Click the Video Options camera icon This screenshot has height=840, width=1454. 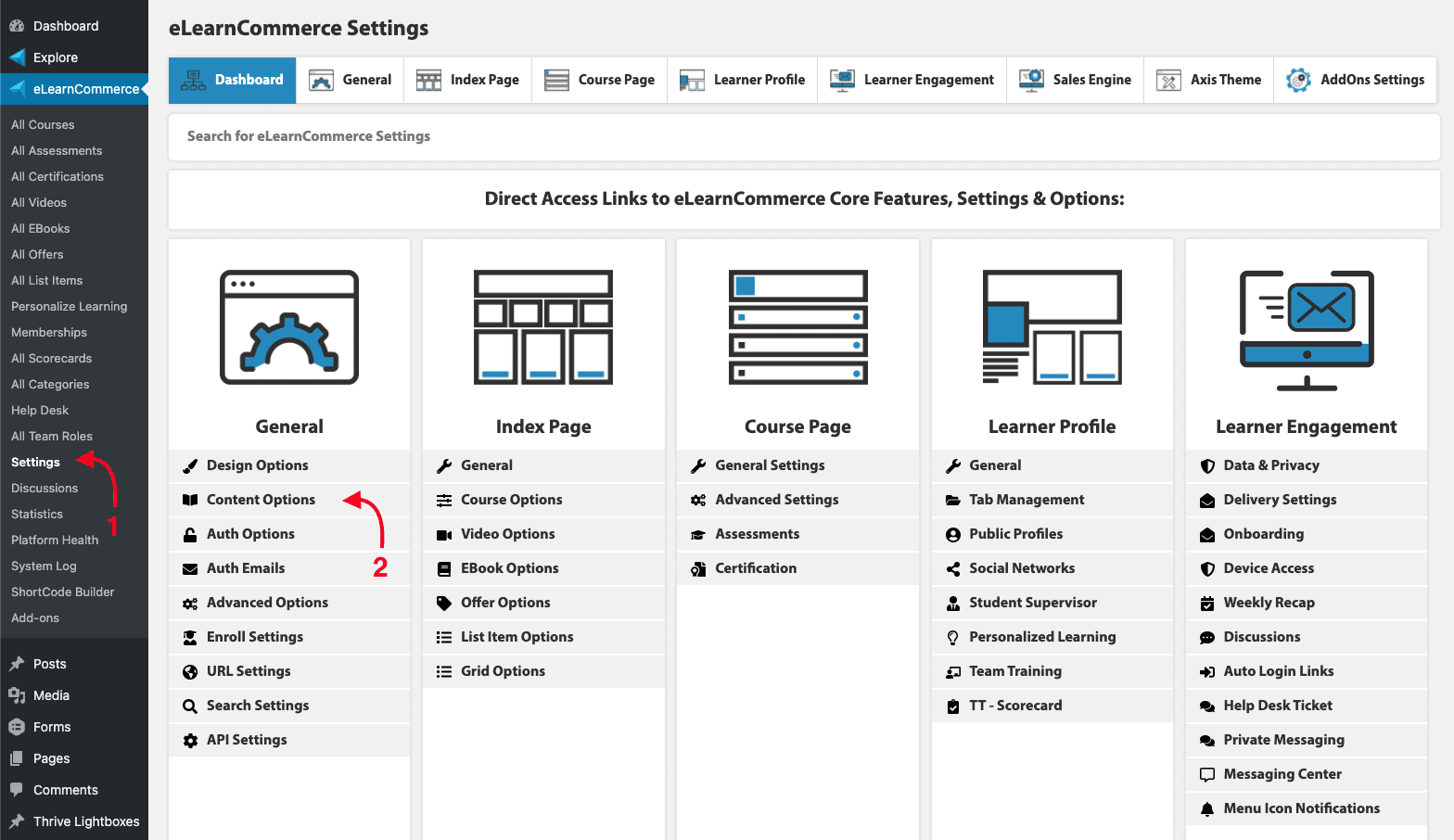tap(444, 535)
